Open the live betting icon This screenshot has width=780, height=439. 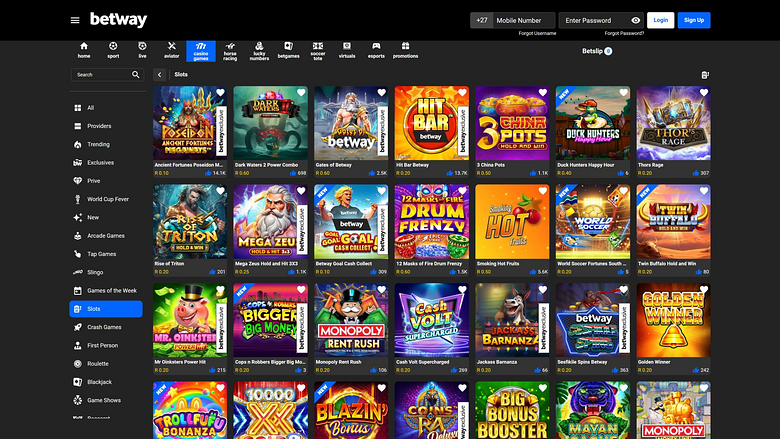[142, 51]
